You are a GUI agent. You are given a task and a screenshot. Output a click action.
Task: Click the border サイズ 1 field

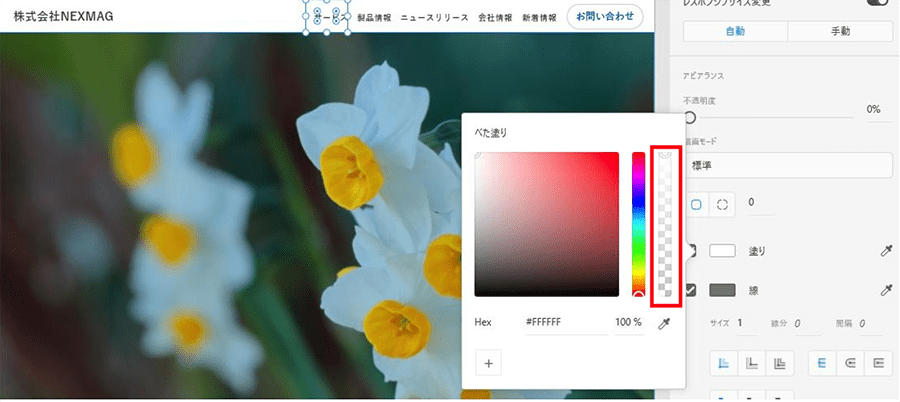point(746,324)
